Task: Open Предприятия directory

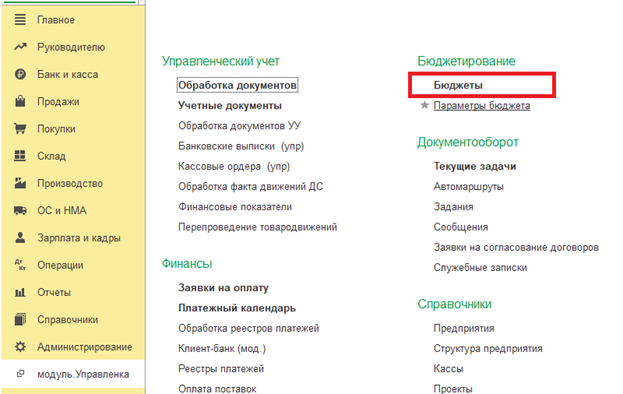Action: [x=464, y=328]
